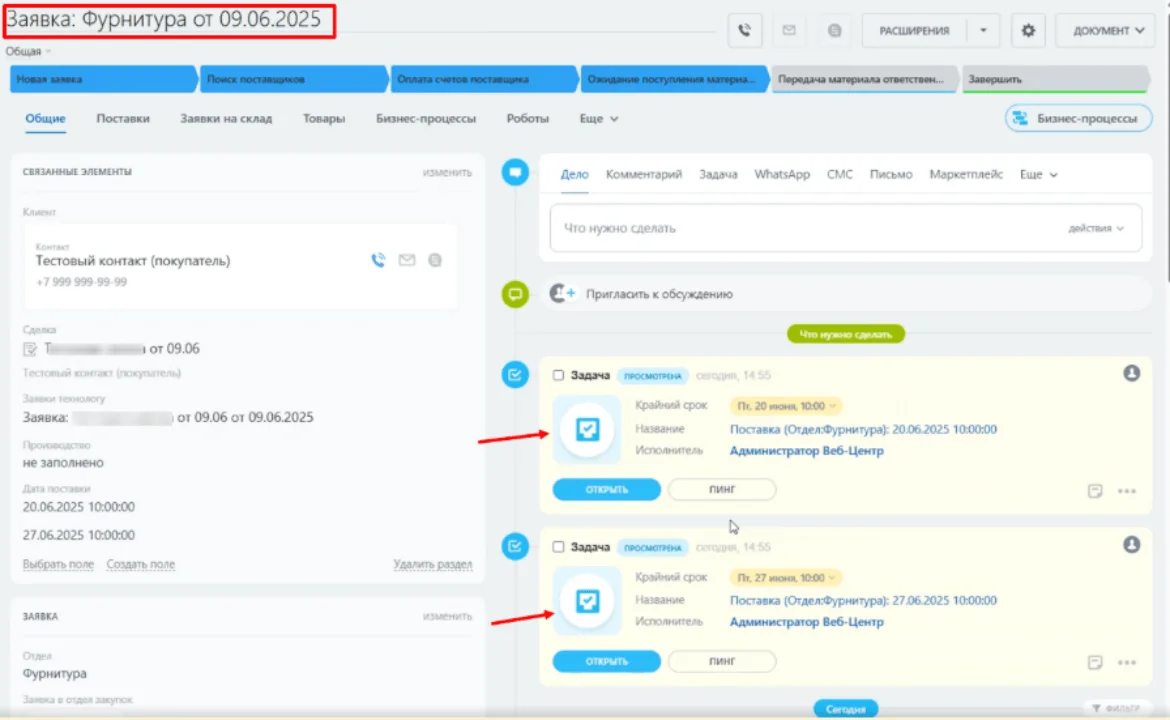This screenshot has width=1170, height=720.
Task: Set stage to Завершить
Action: [1054, 79]
